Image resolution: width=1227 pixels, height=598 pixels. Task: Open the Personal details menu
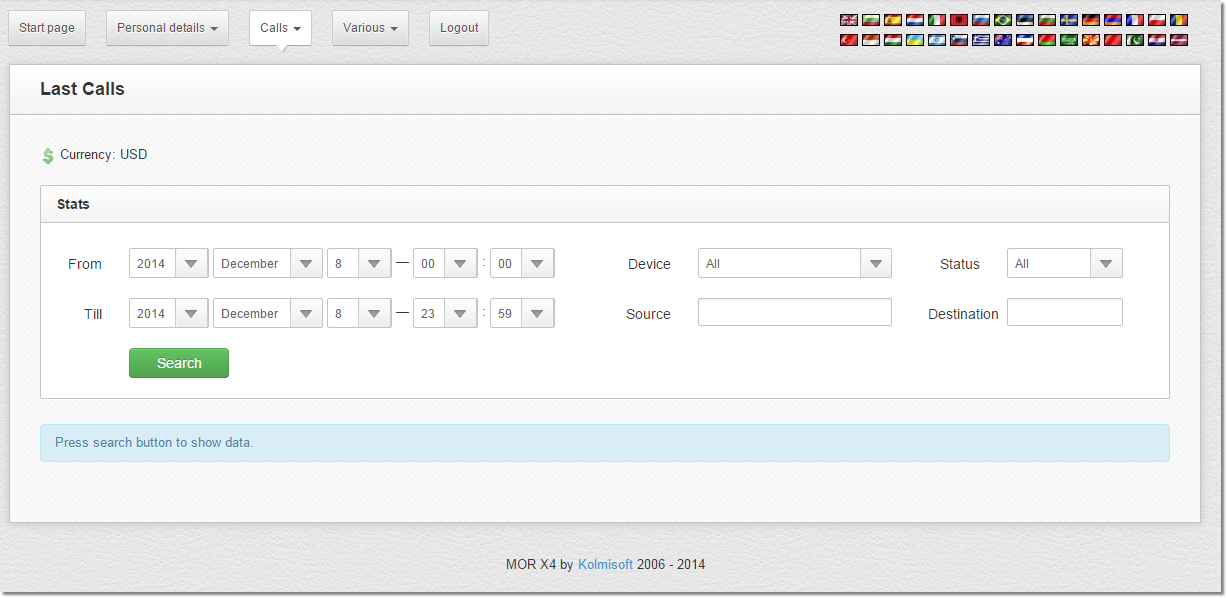click(x=167, y=28)
